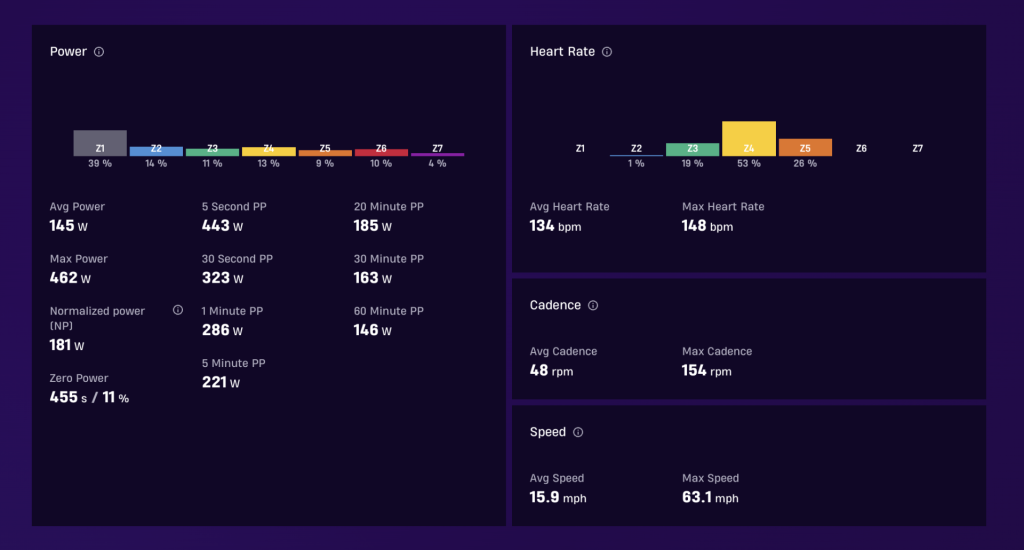Select the orange Z5 power zone bar
The image size is (1024, 550).
point(325,153)
